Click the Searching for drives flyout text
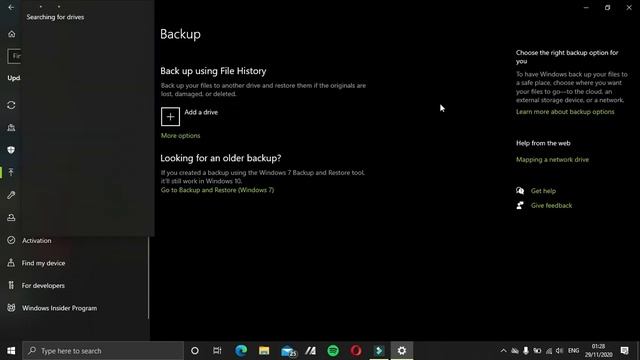Image resolution: width=640 pixels, height=360 pixels. [55, 17]
